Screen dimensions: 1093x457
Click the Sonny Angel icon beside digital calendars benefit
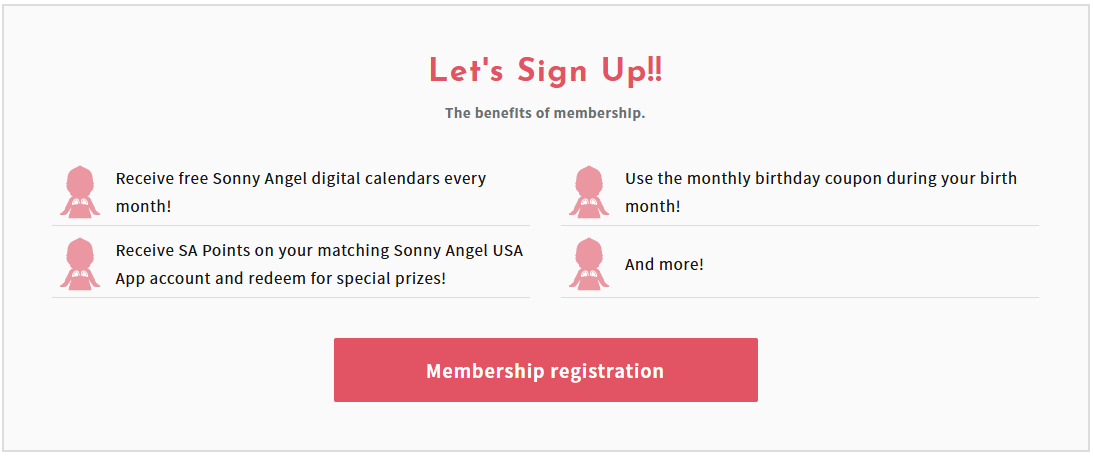pyautogui.click(x=80, y=192)
